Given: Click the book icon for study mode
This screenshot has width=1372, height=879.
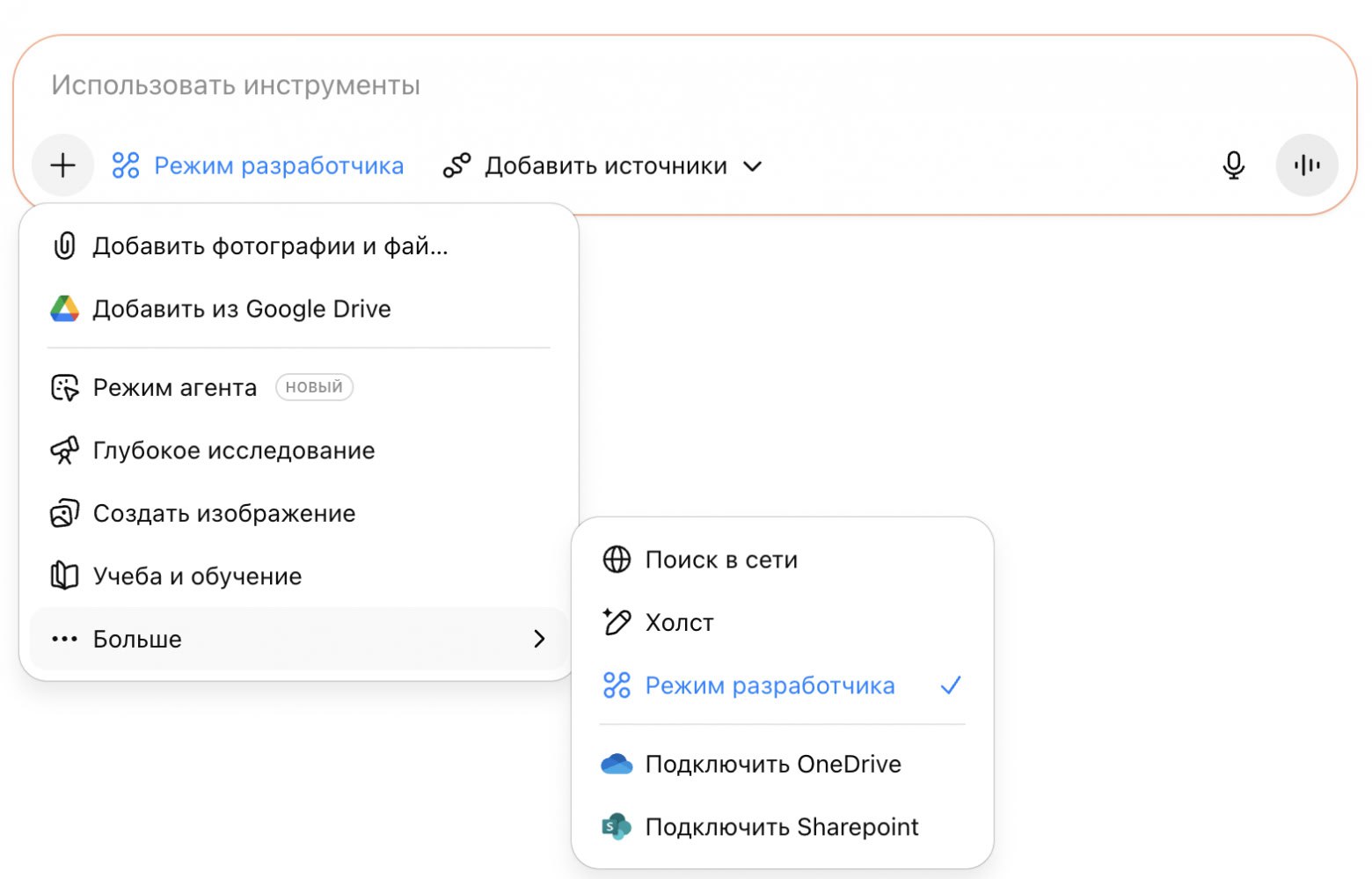Looking at the screenshot, I should [64, 576].
